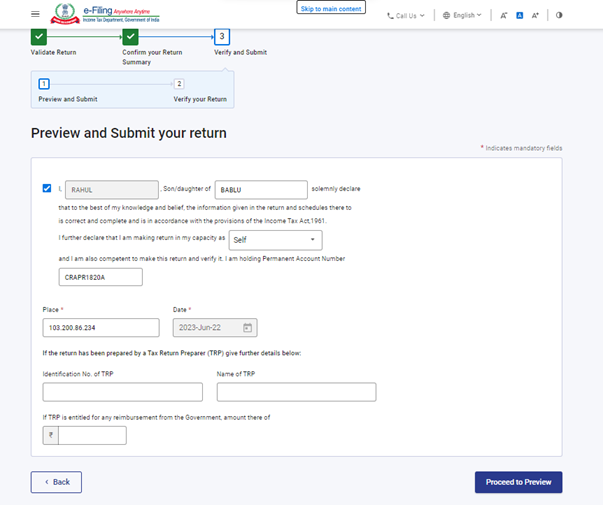Click the Place input field
603x505 pixels.
pyautogui.click(x=101, y=327)
